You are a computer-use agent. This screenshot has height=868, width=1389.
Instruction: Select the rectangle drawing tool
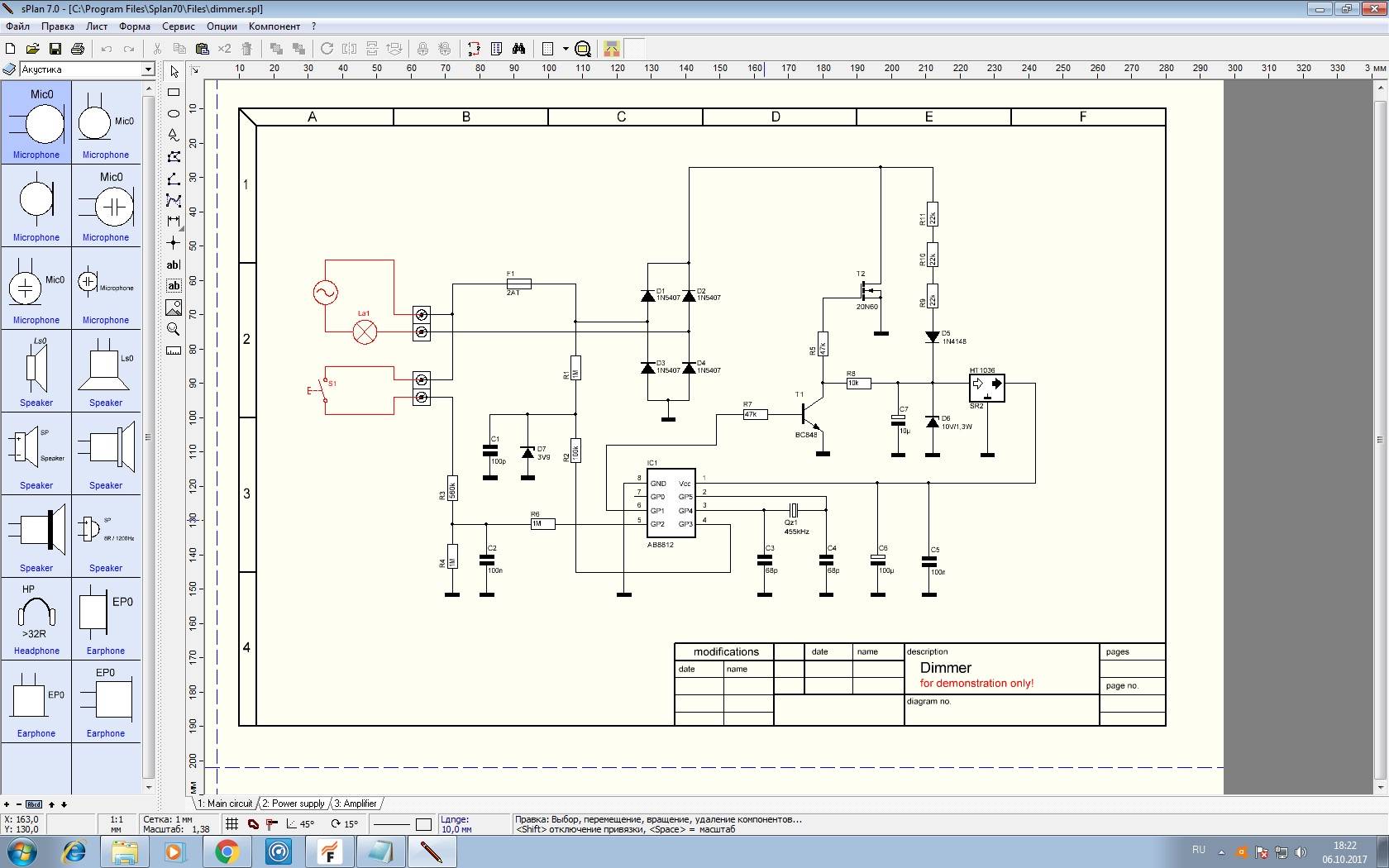coord(174,93)
